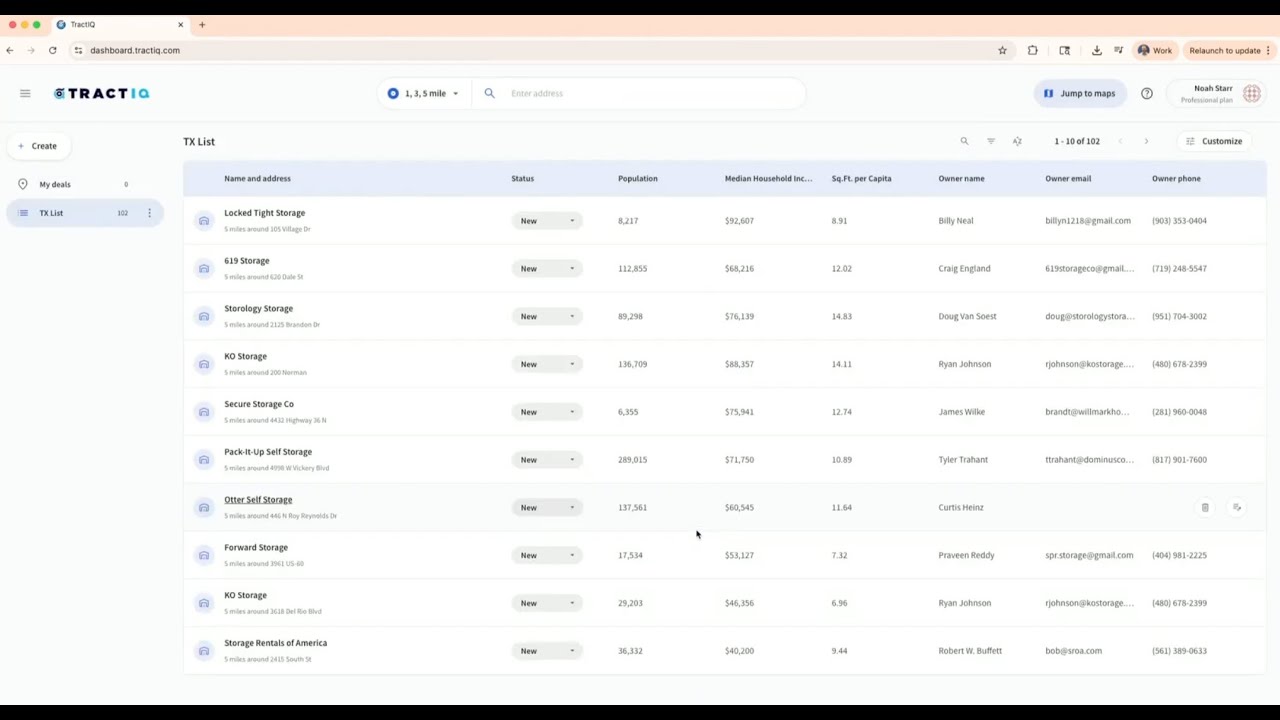1280x720 pixels.
Task: Select the 1, 3, 5 mile radius option
Action: tap(423, 93)
